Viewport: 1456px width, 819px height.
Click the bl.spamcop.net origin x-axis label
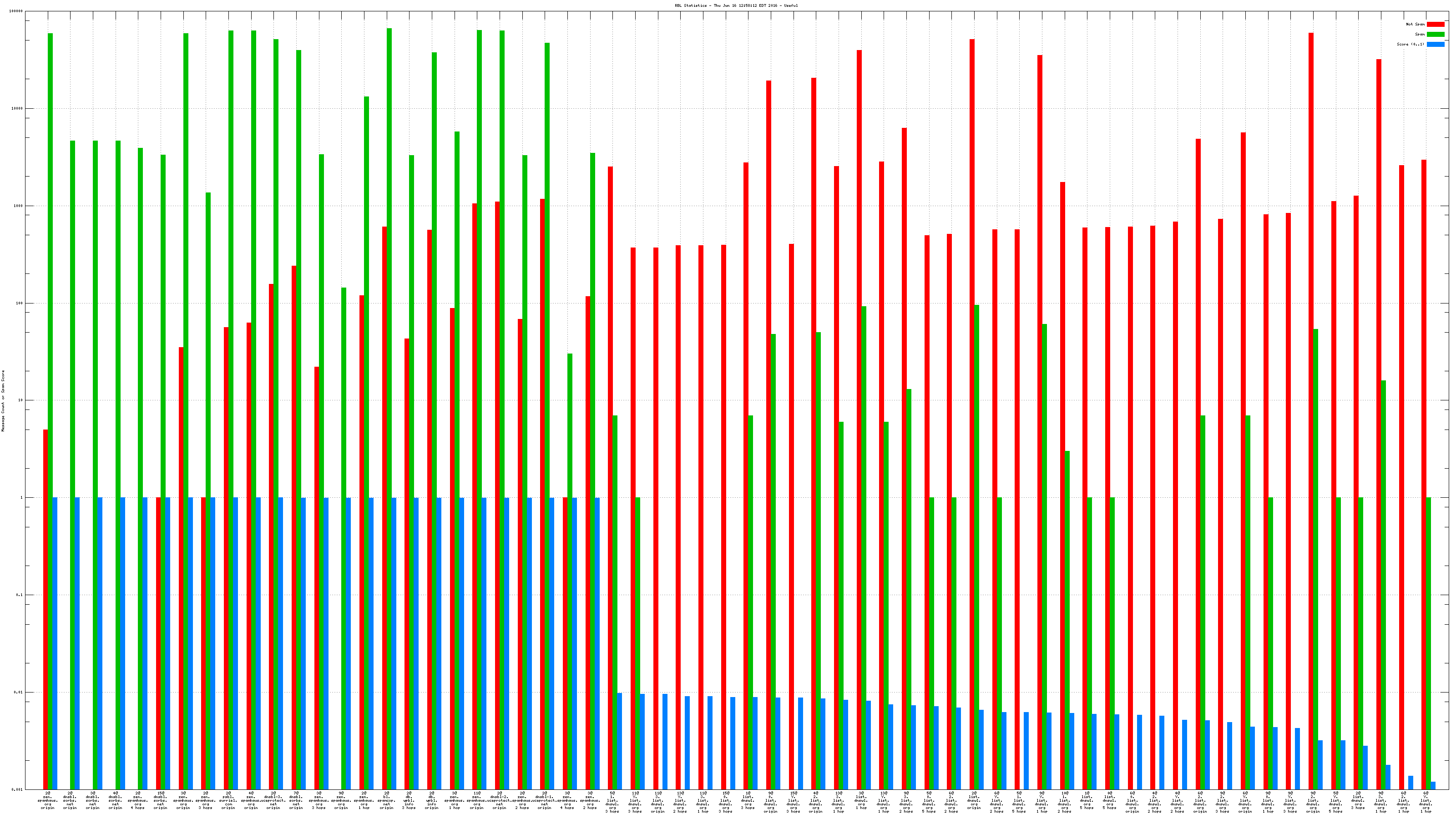[x=387, y=800]
